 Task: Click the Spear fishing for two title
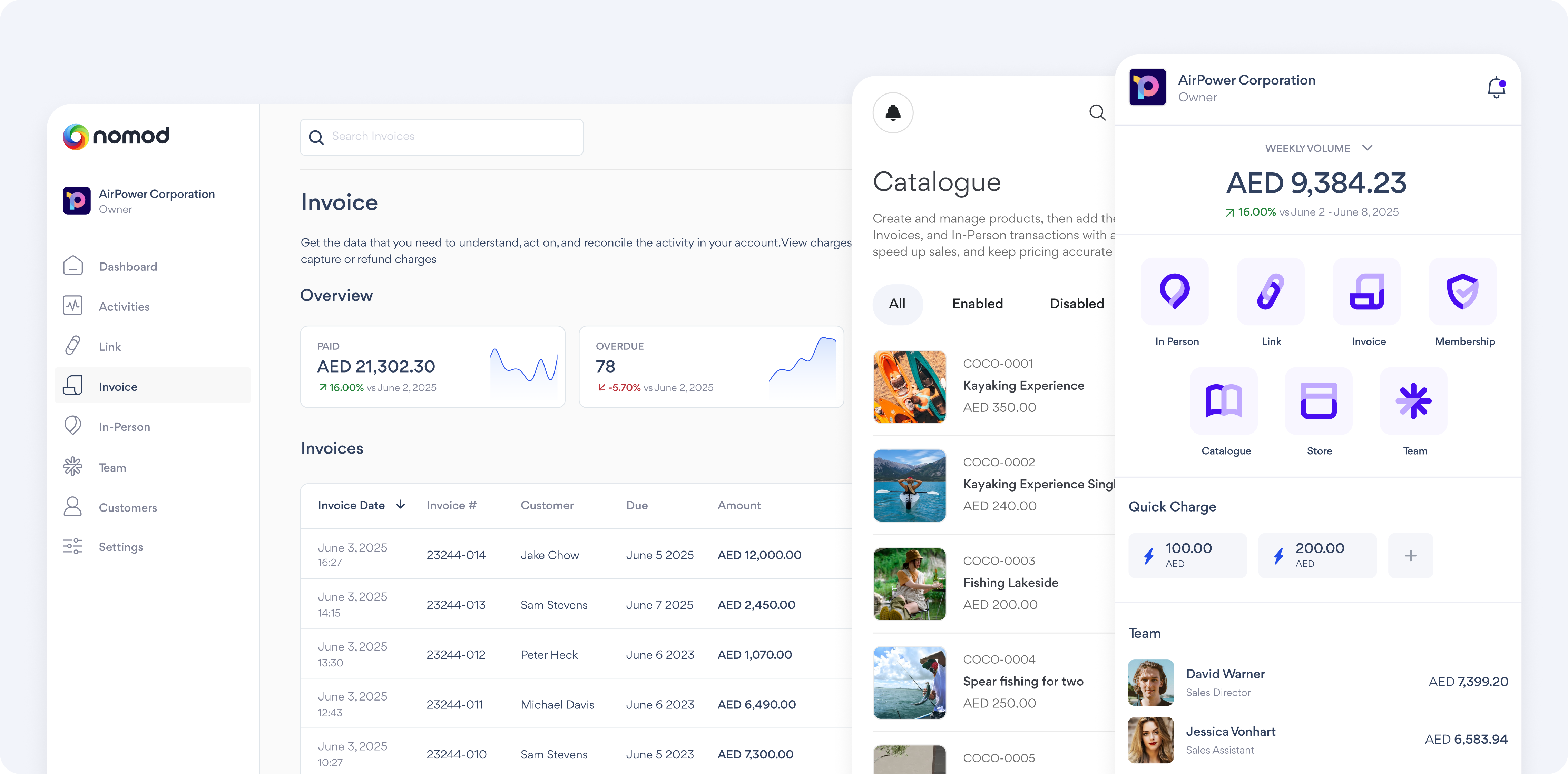(1023, 681)
